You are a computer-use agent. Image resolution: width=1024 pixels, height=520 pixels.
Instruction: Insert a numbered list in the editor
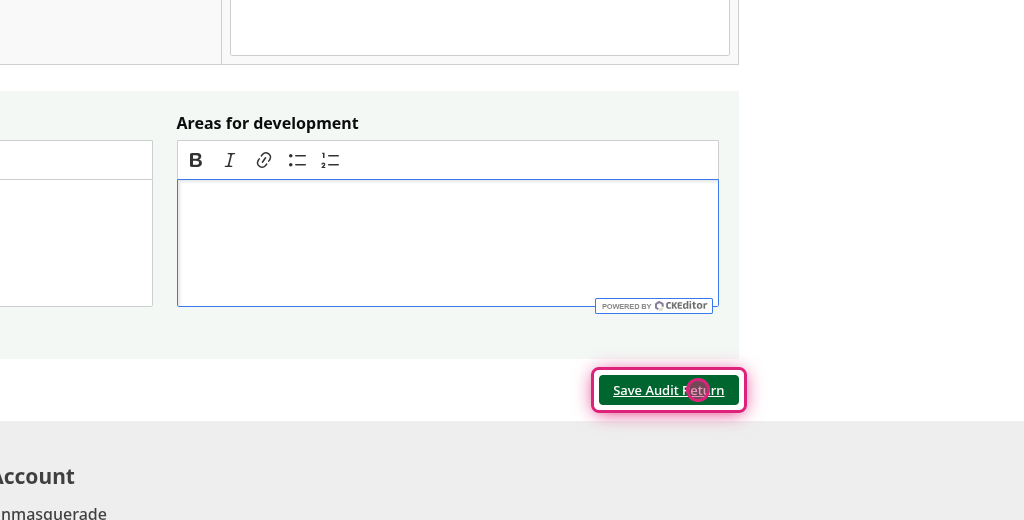[330, 160]
